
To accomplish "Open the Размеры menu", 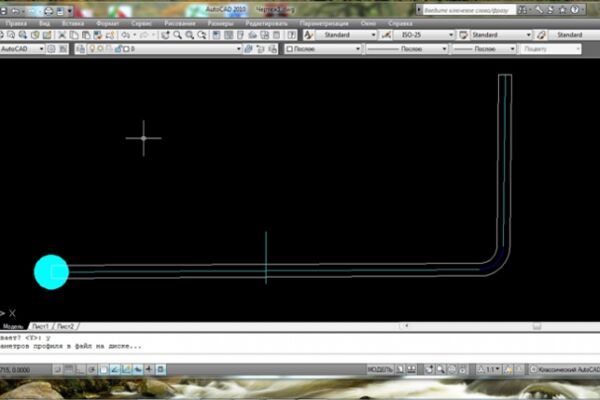I will pos(221,23).
